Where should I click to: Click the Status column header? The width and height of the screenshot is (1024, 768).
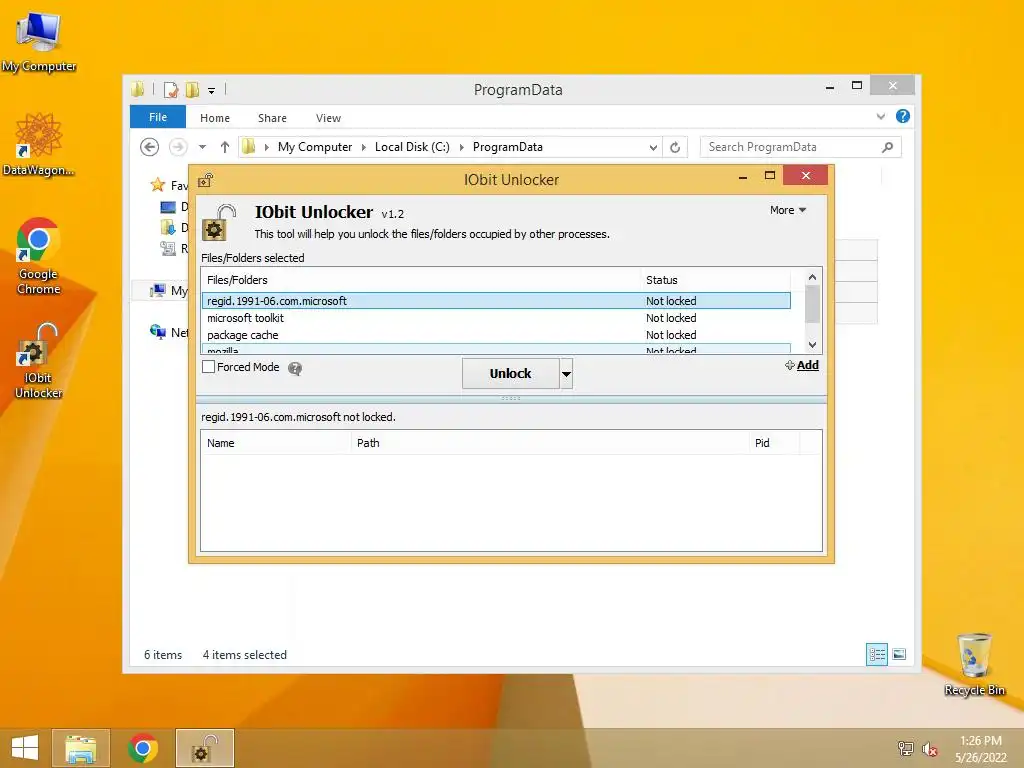[716, 280]
